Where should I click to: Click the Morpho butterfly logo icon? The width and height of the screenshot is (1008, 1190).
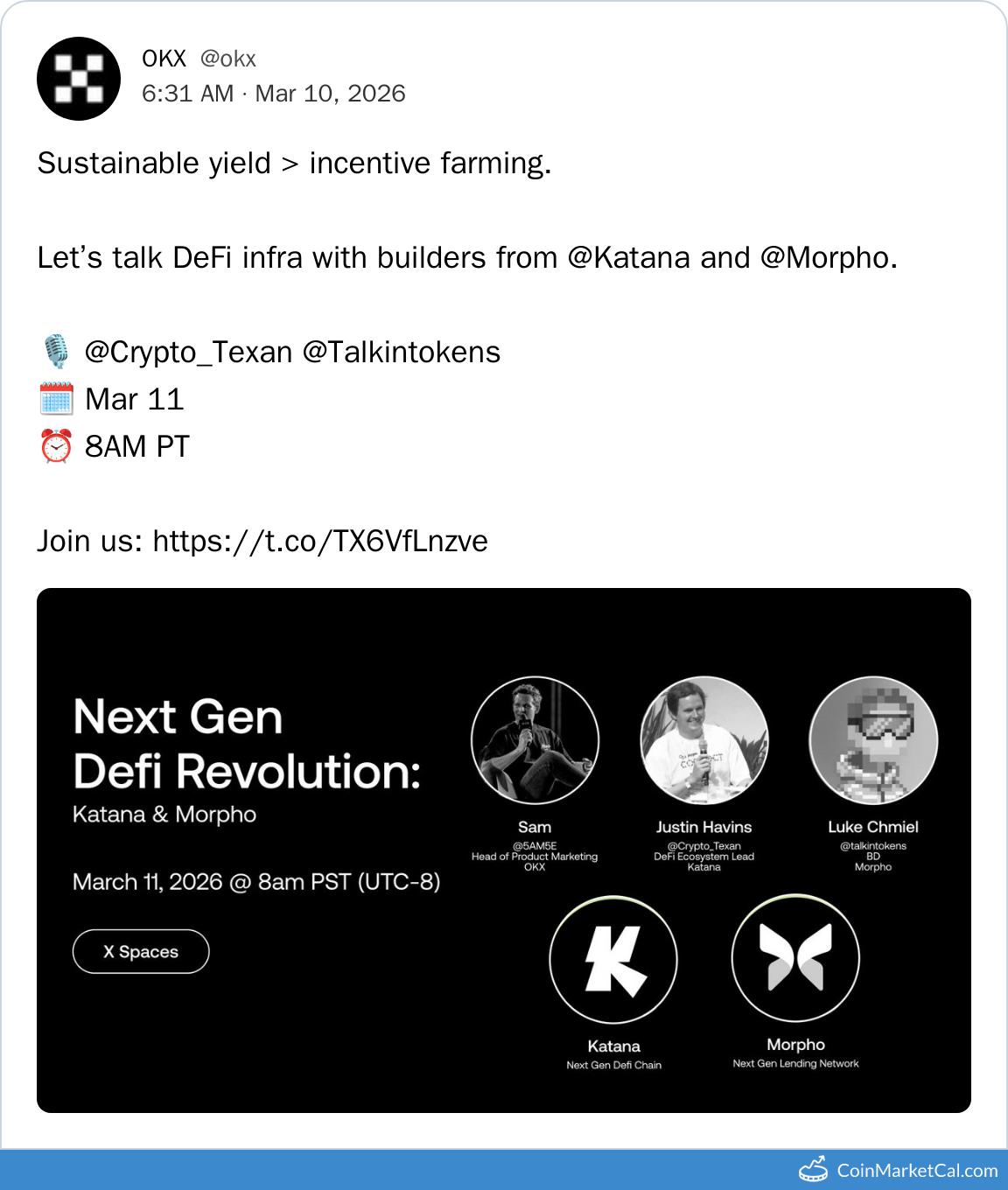795,958
